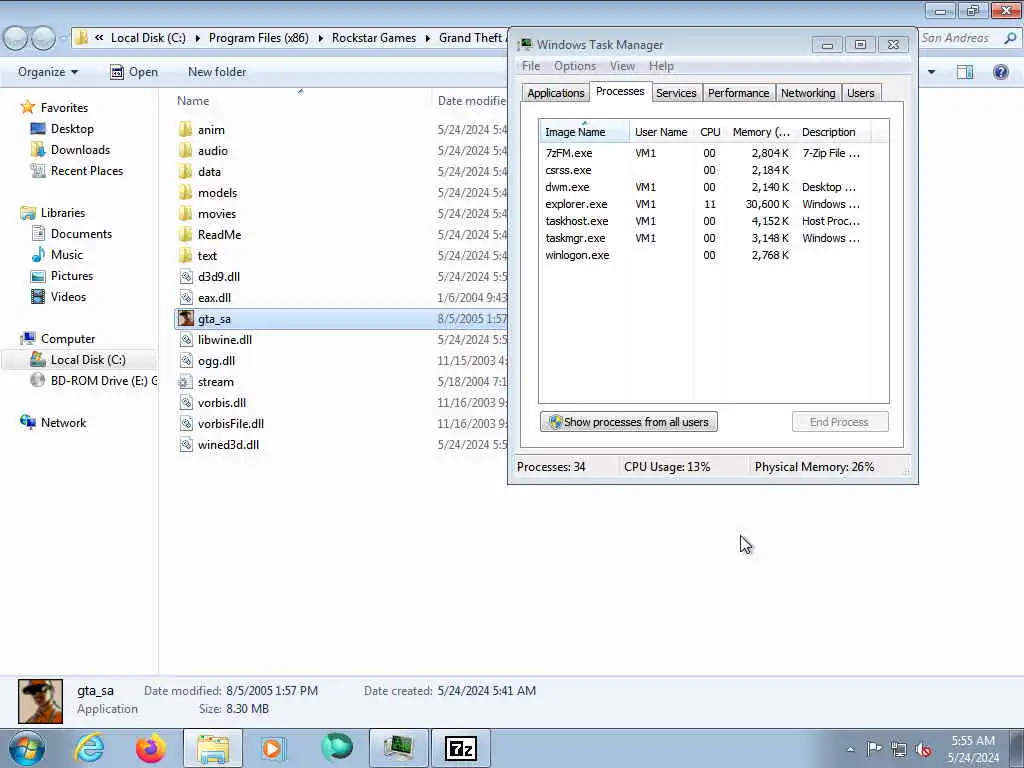Viewport: 1024px width, 768px height.
Task: Show hidden tray icons arrow
Action: 850,749
